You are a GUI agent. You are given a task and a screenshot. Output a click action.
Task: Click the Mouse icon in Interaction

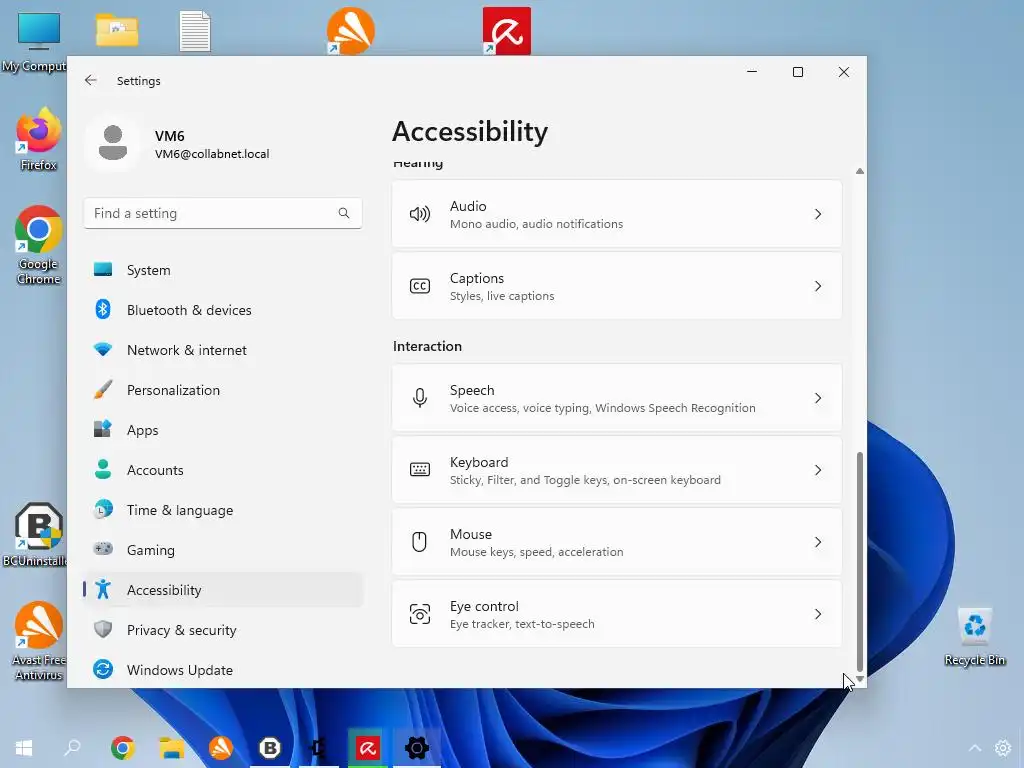tap(419, 542)
